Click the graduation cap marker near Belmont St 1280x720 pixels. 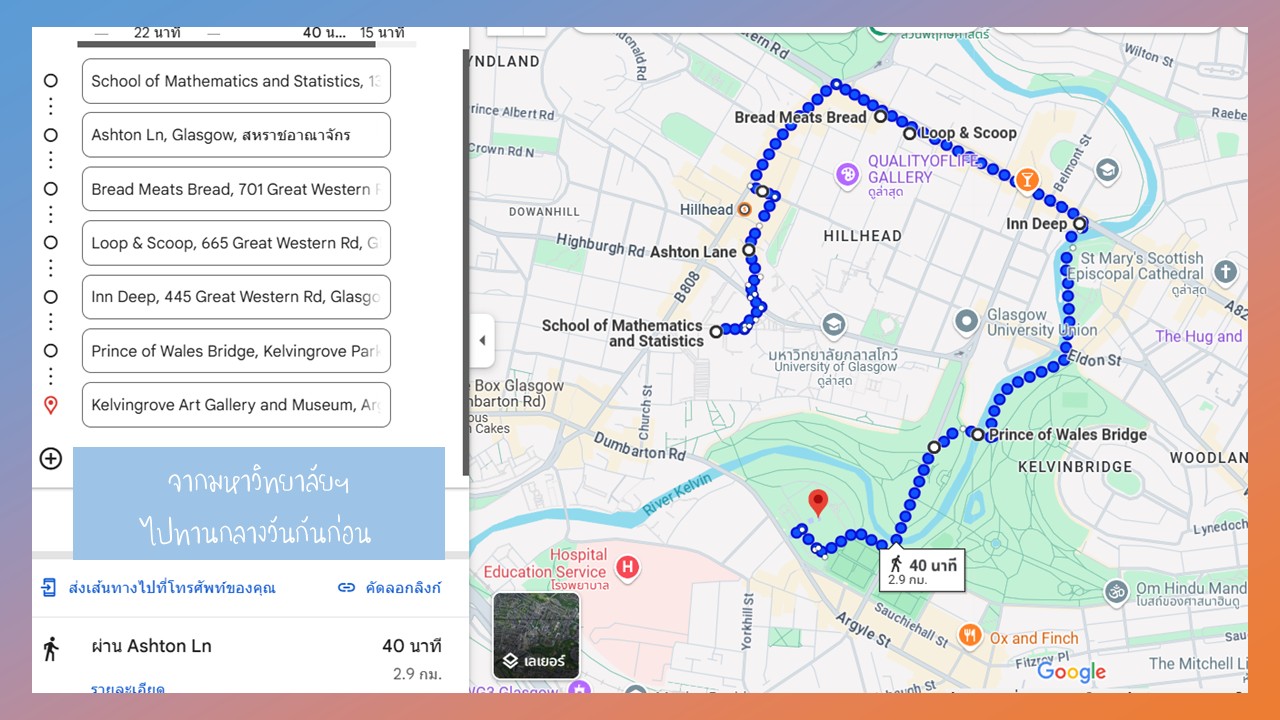[1106, 170]
